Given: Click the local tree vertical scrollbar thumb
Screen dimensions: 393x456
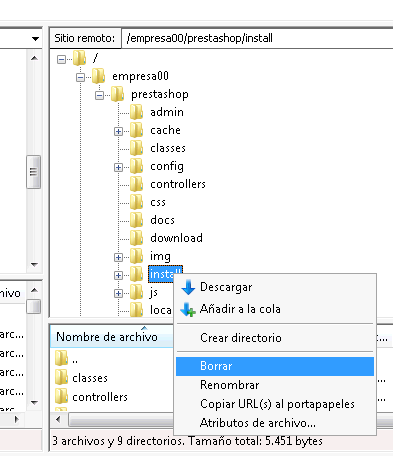Looking at the screenshot, I should click(34, 172).
